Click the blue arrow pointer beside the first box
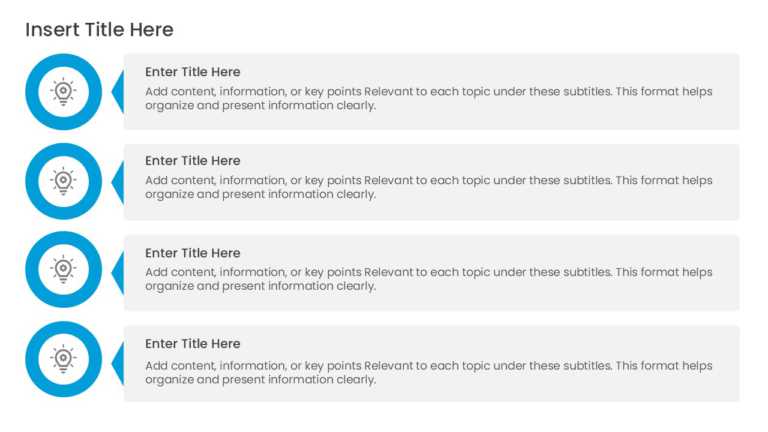The height and width of the screenshot is (432, 768). [119, 92]
